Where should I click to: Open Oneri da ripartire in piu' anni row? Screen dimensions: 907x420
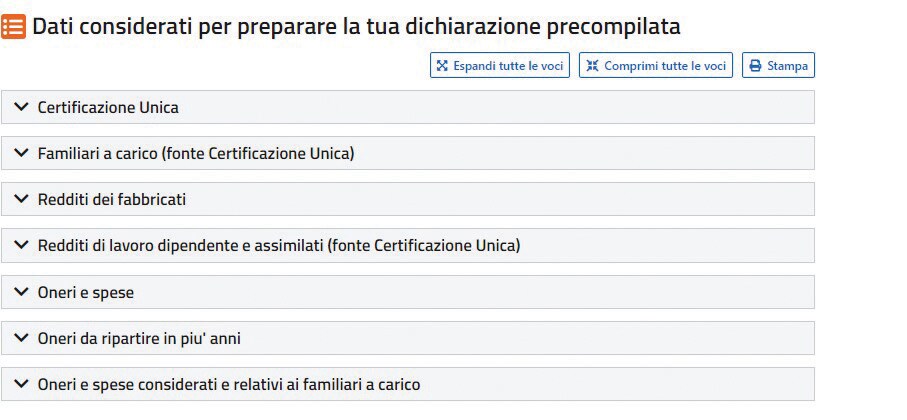[408, 338]
